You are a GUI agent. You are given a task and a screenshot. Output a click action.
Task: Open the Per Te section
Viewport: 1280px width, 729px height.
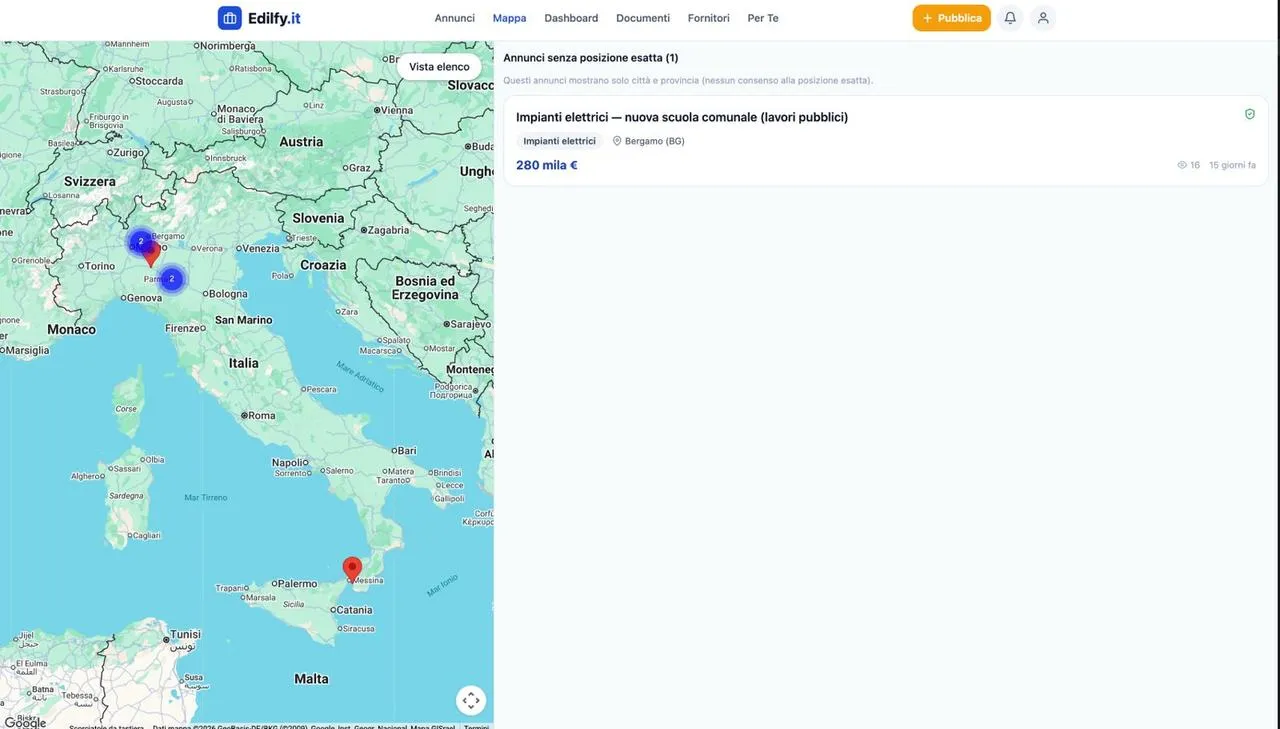point(763,18)
